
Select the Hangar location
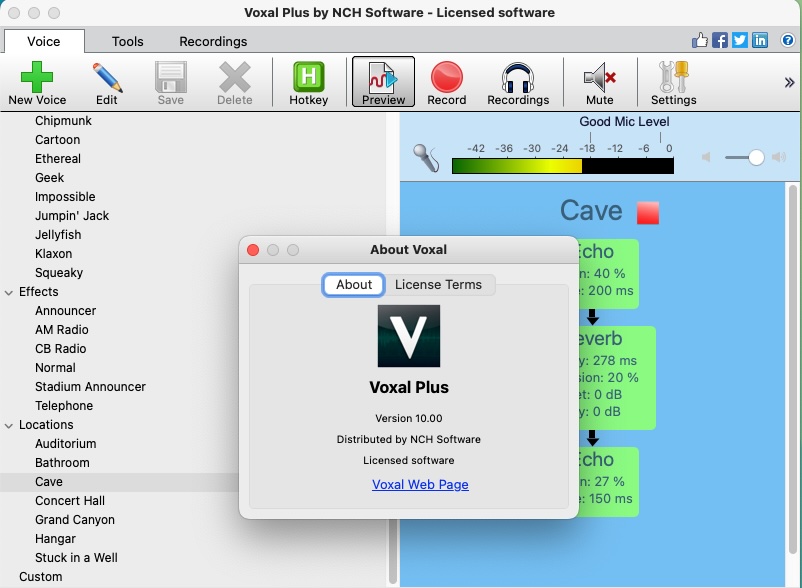pyautogui.click(x=55, y=538)
